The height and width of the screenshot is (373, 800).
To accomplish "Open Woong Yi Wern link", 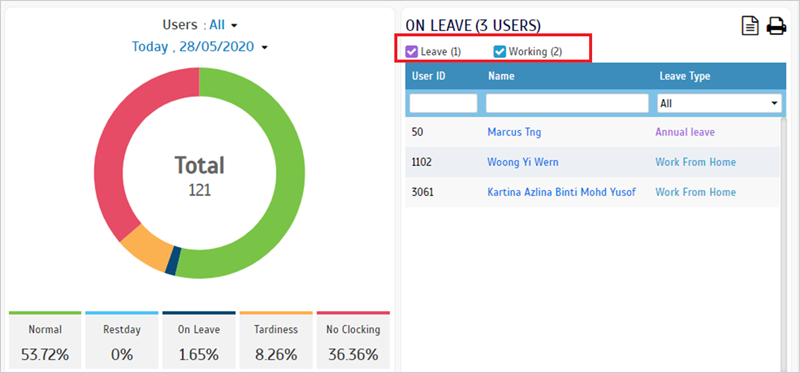I will click(x=523, y=162).
